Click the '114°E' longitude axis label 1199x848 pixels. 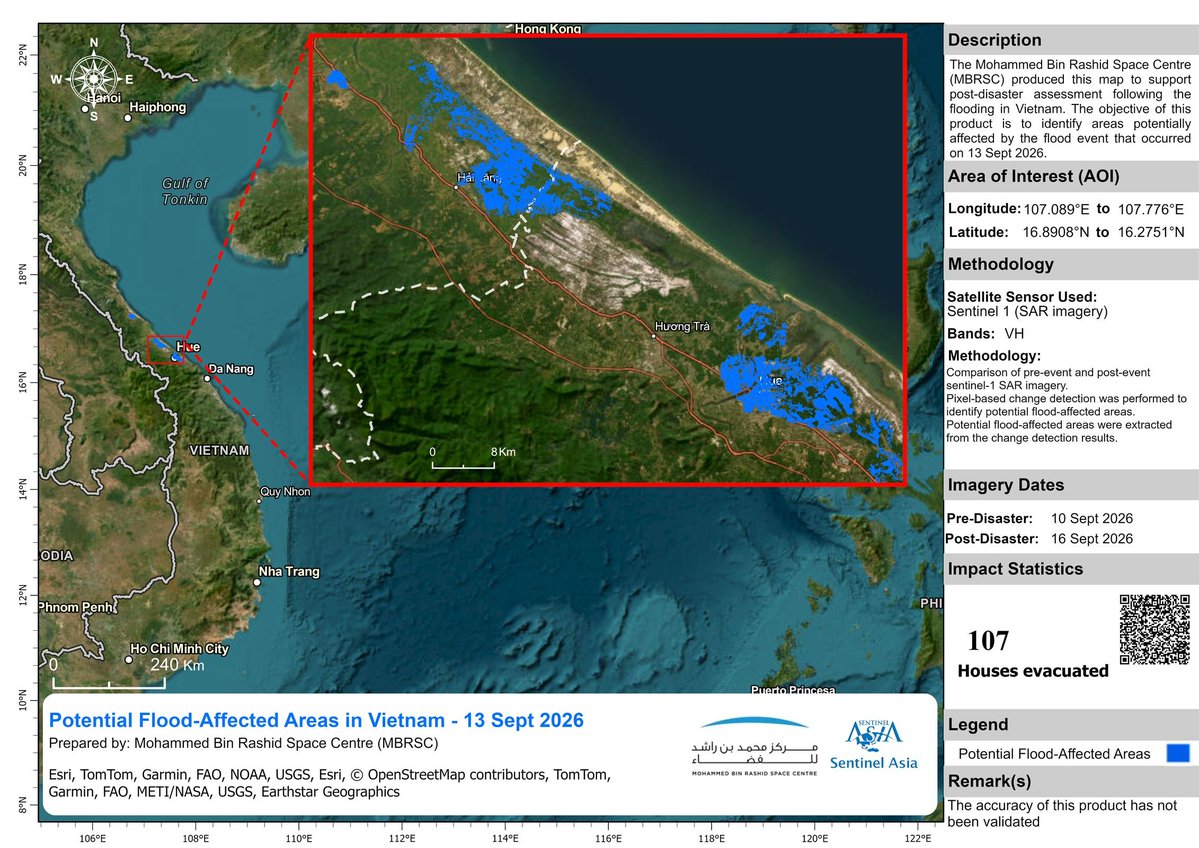point(505,839)
